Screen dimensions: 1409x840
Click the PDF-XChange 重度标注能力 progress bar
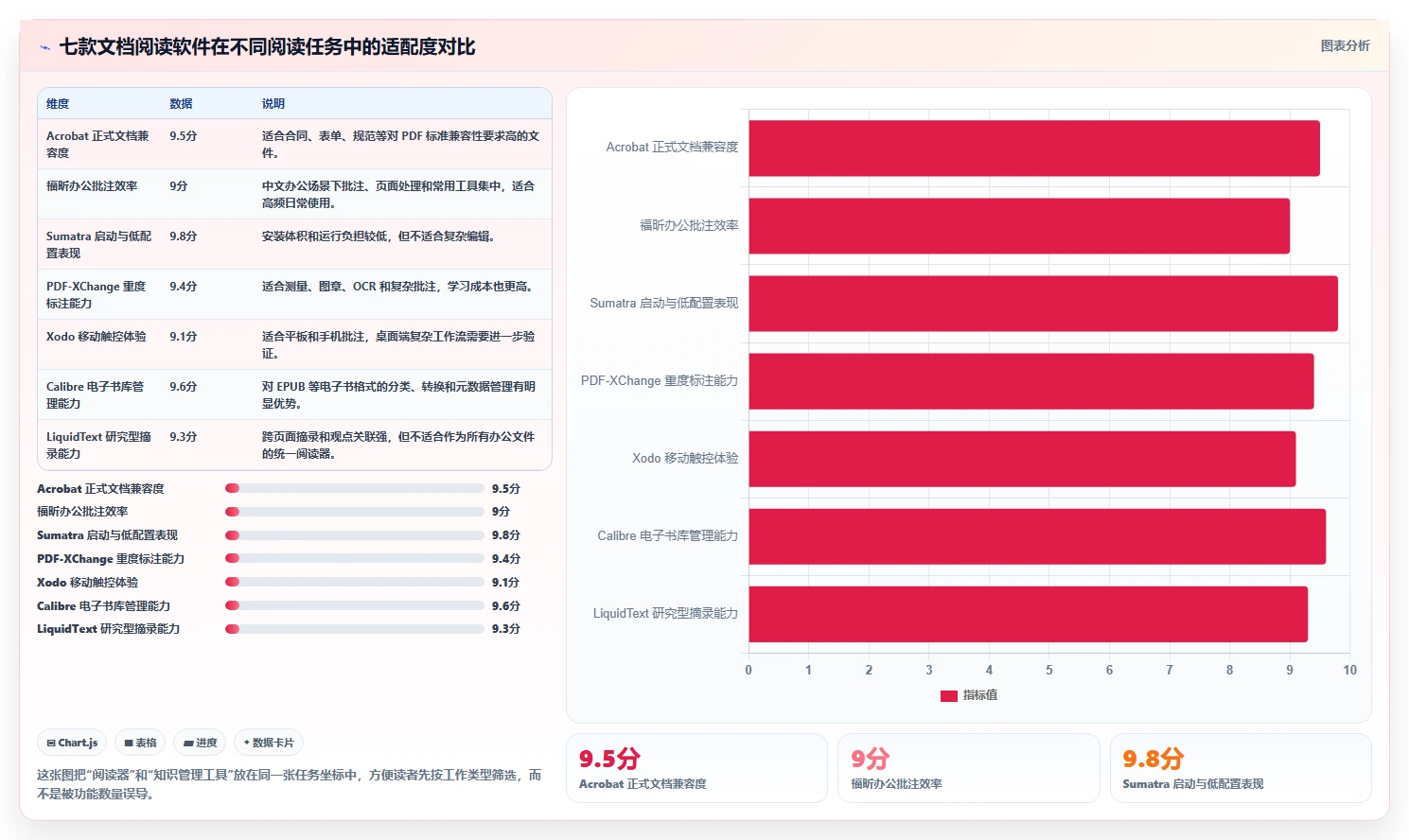[355, 558]
